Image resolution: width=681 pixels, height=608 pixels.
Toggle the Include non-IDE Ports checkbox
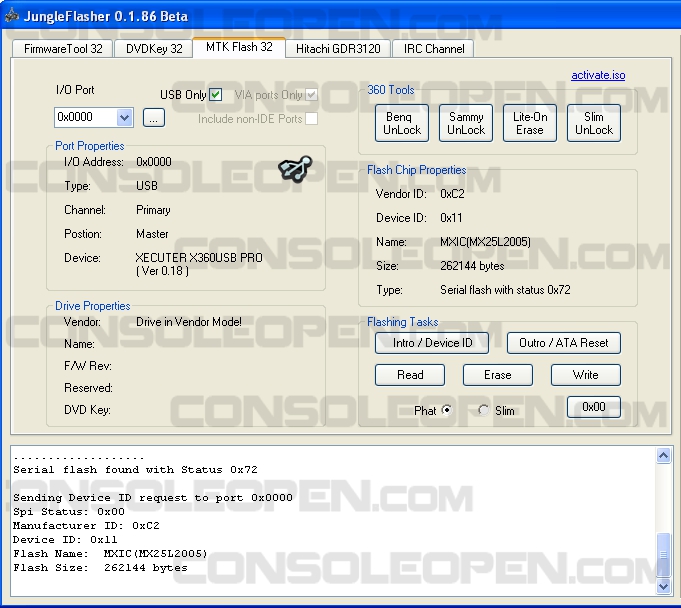(311, 119)
